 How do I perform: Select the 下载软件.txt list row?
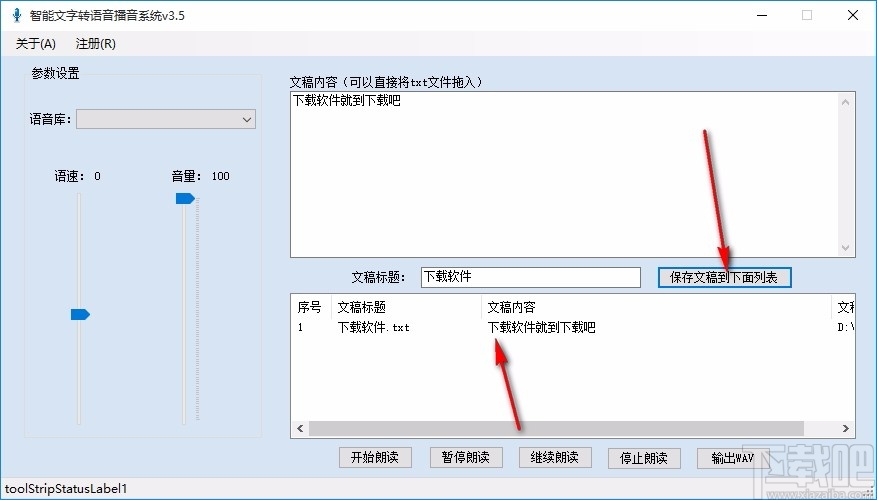[572, 327]
